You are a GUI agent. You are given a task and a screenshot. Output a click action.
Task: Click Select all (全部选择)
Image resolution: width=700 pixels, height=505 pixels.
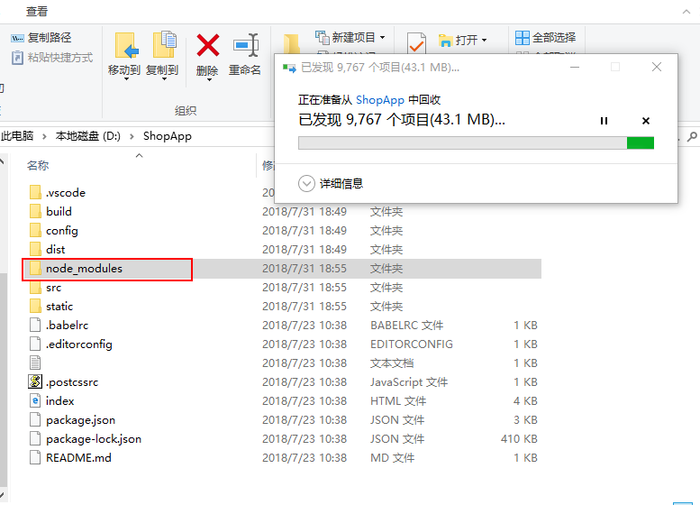click(545, 38)
